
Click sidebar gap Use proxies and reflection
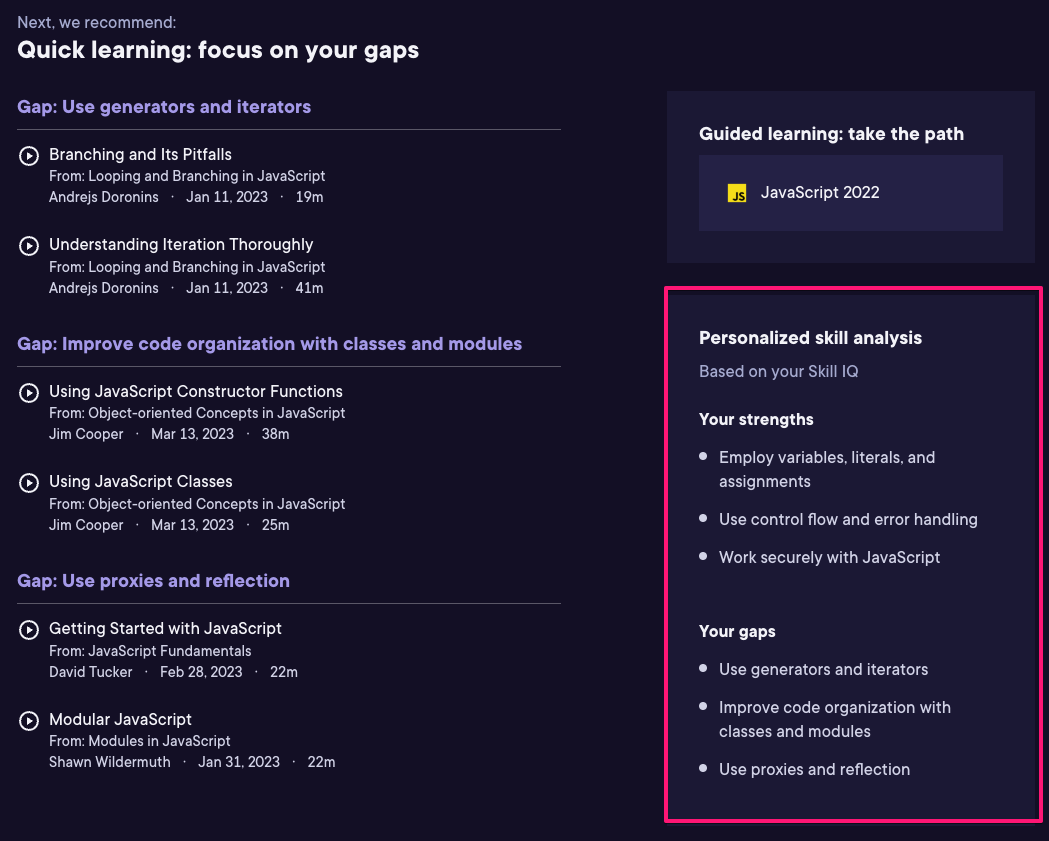(814, 769)
